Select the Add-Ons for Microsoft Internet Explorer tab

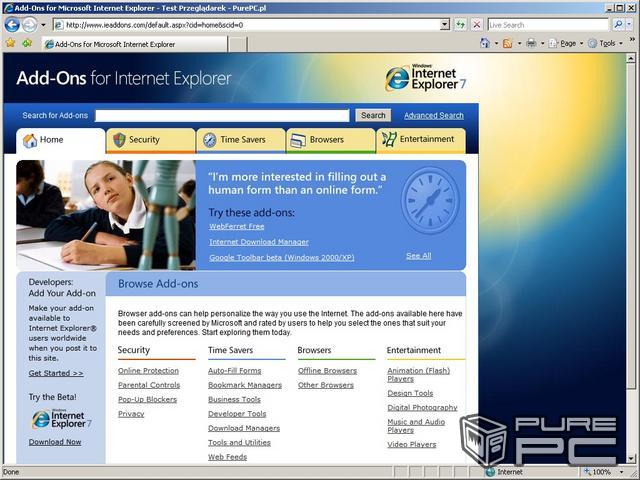point(135,44)
